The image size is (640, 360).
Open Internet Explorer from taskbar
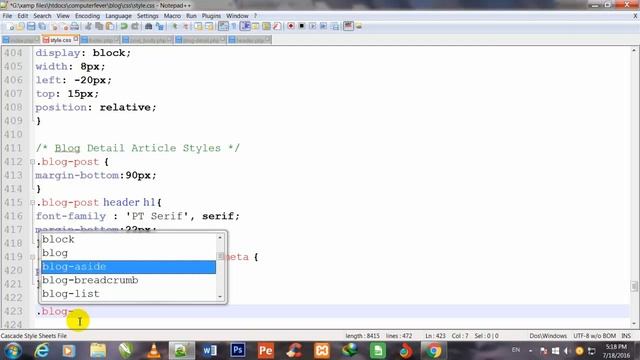click(x=42, y=351)
